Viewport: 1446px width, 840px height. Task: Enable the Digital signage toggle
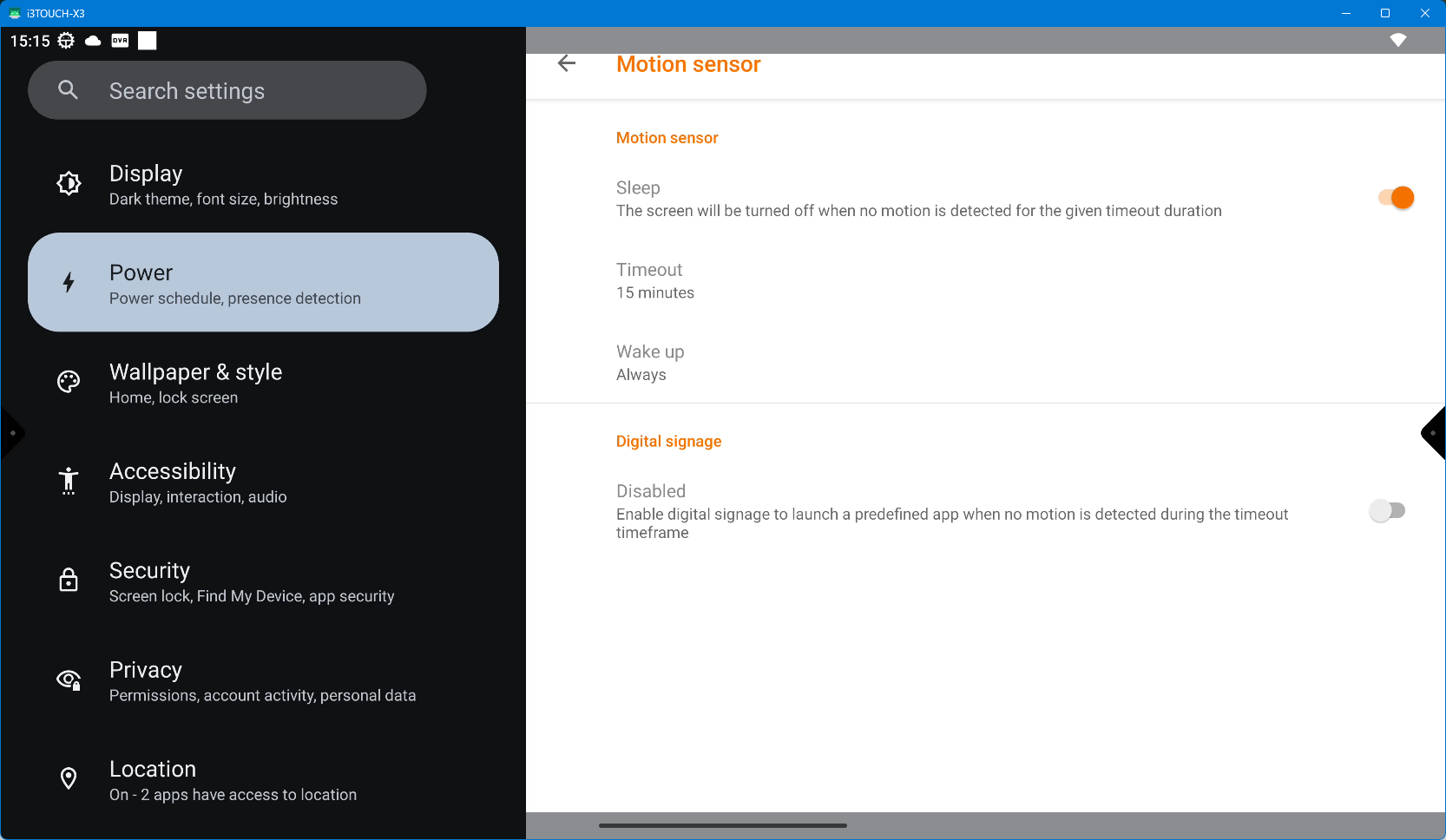tap(1387, 511)
